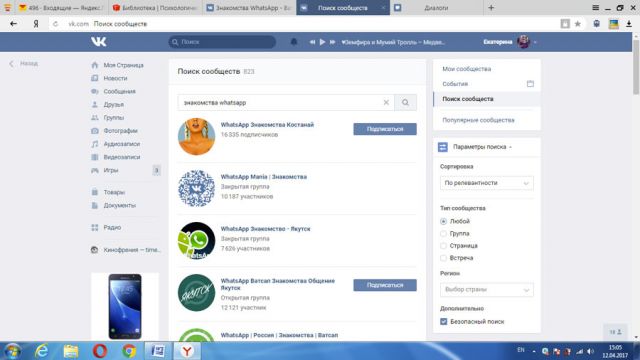
Task: Select the Group community type radio
Action: (443, 233)
